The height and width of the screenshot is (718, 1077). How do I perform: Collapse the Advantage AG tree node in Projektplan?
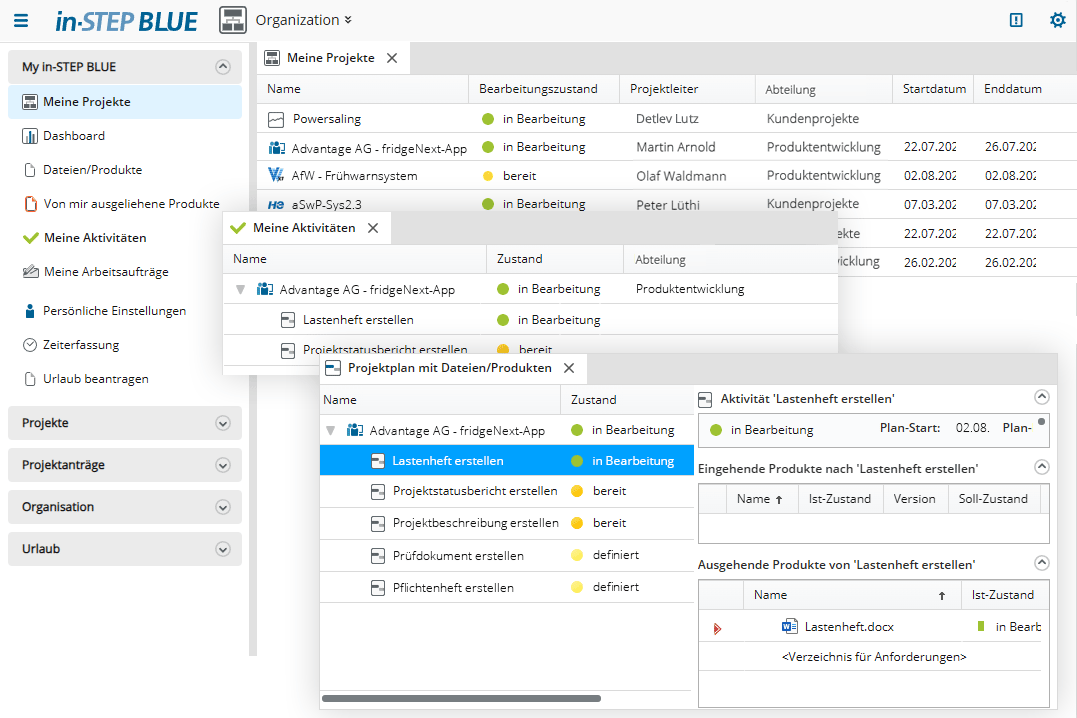(x=329, y=431)
